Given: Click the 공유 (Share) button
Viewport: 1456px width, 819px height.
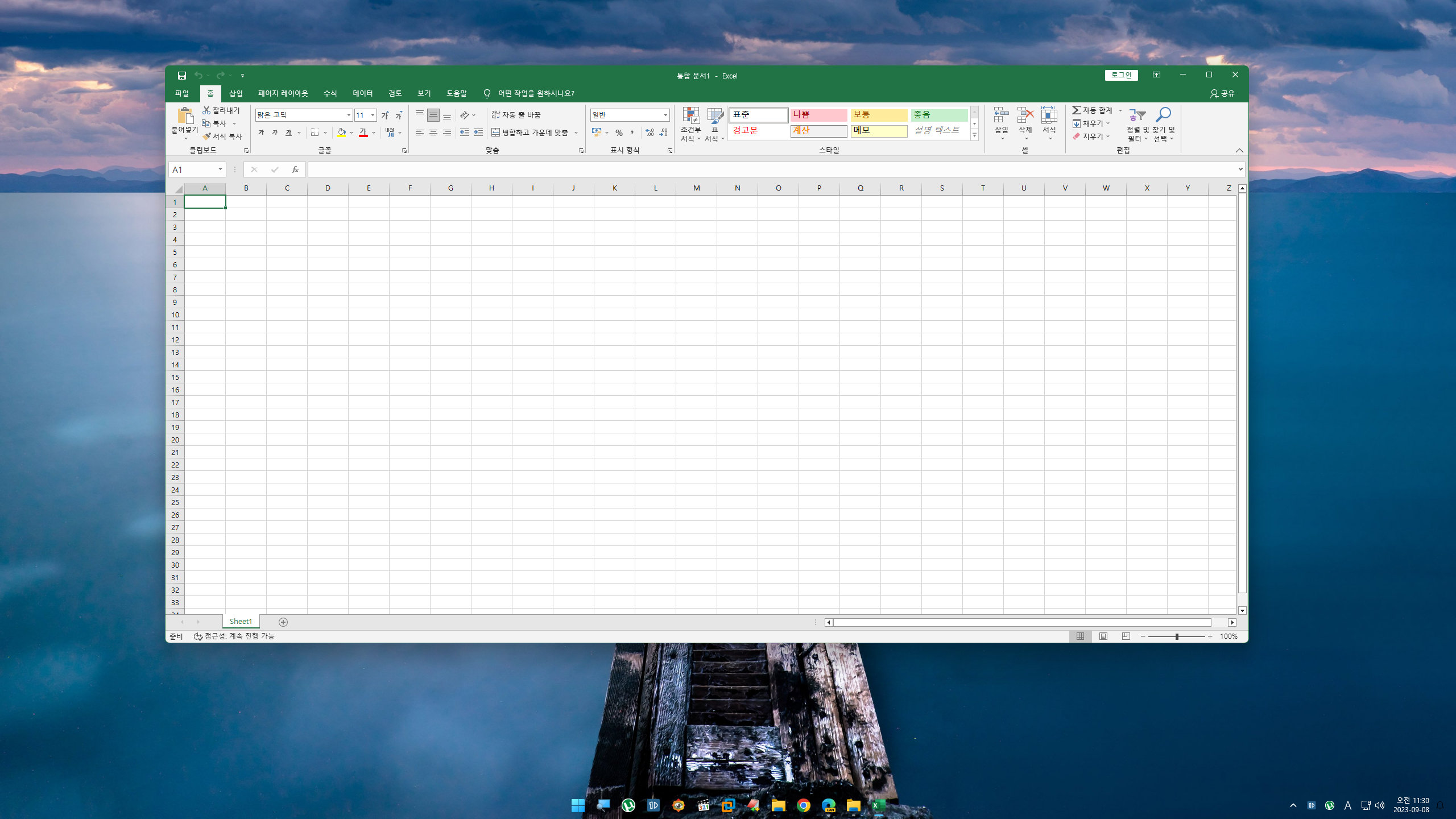Looking at the screenshot, I should [1222, 93].
